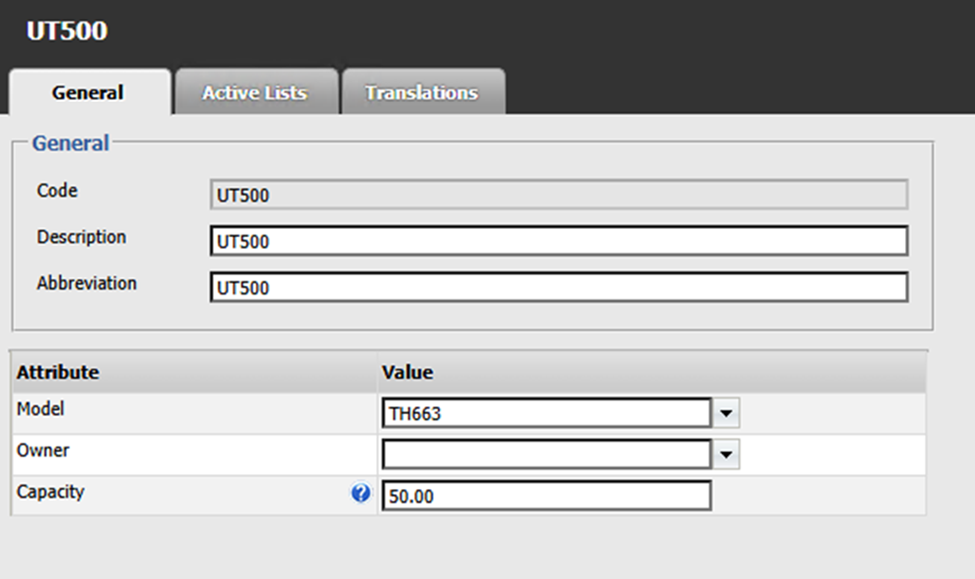Click the empty Owner combo box field
The image size is (975, 579).
coord(546,455)
